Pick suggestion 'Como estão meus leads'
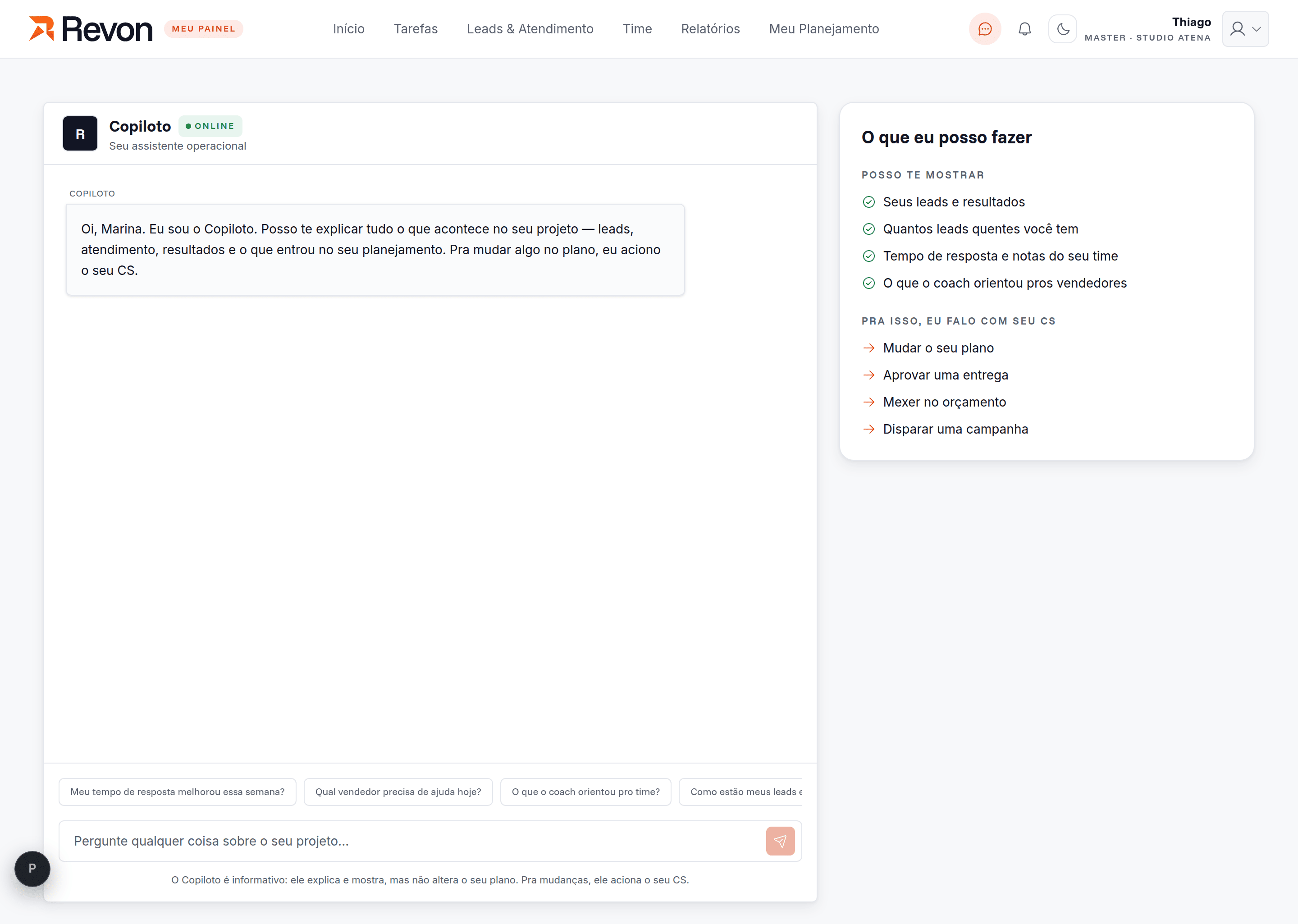 pyautogui.click(x=740, y=791)
